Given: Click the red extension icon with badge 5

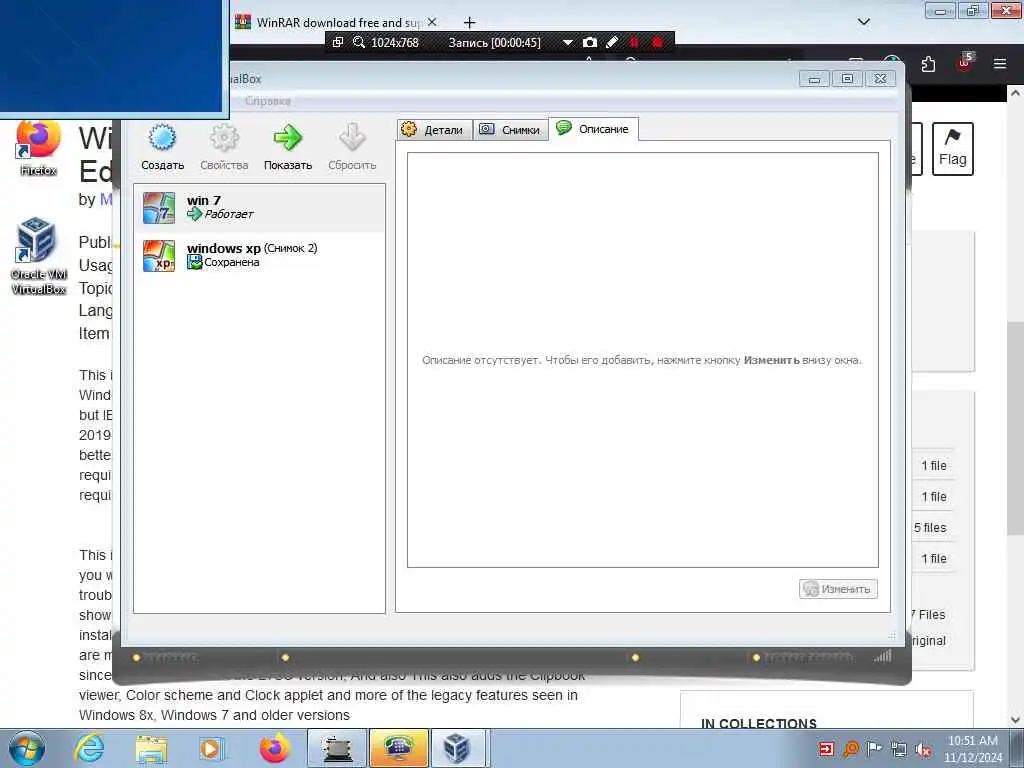Looking at the screenshot, I should [x=965, y=63].
